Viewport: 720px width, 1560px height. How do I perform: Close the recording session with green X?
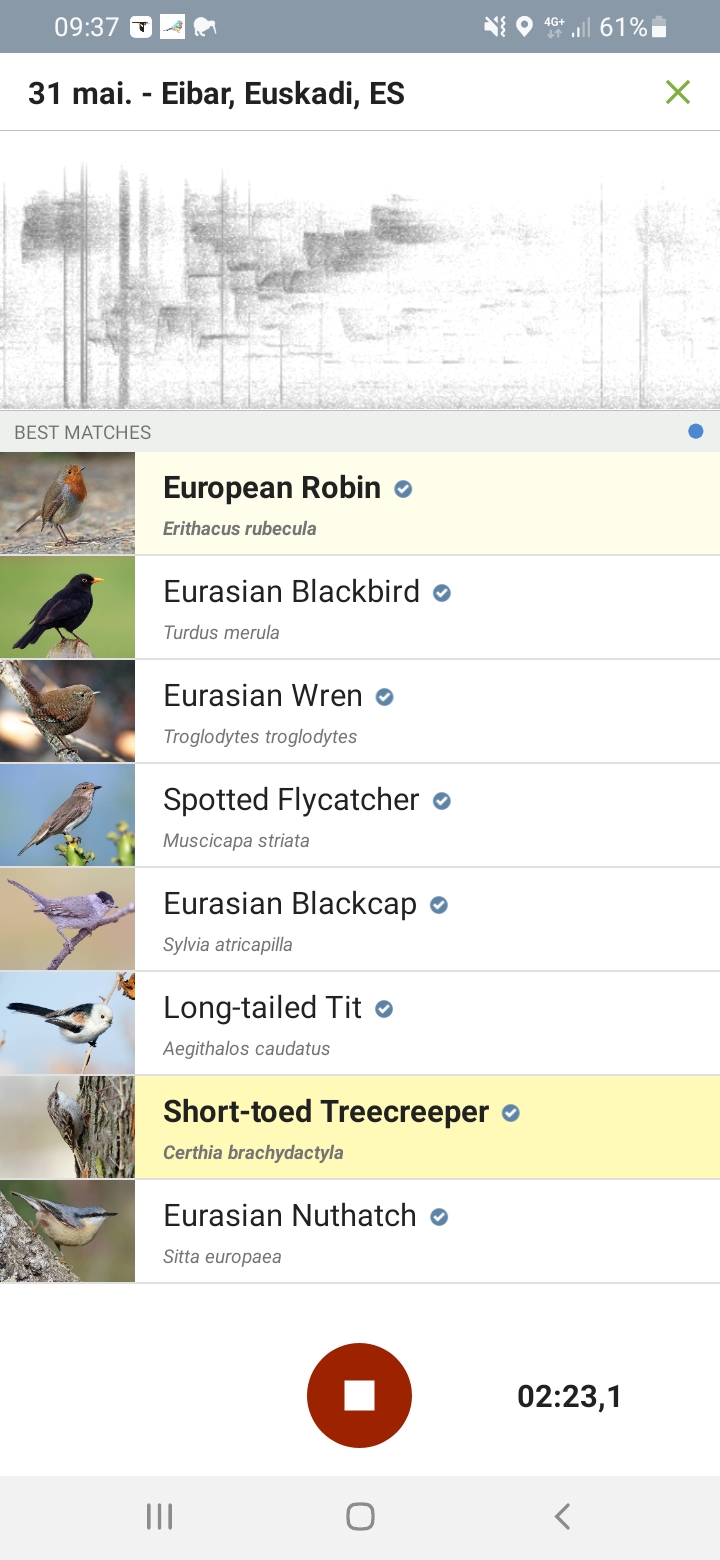tap(678, 92)
